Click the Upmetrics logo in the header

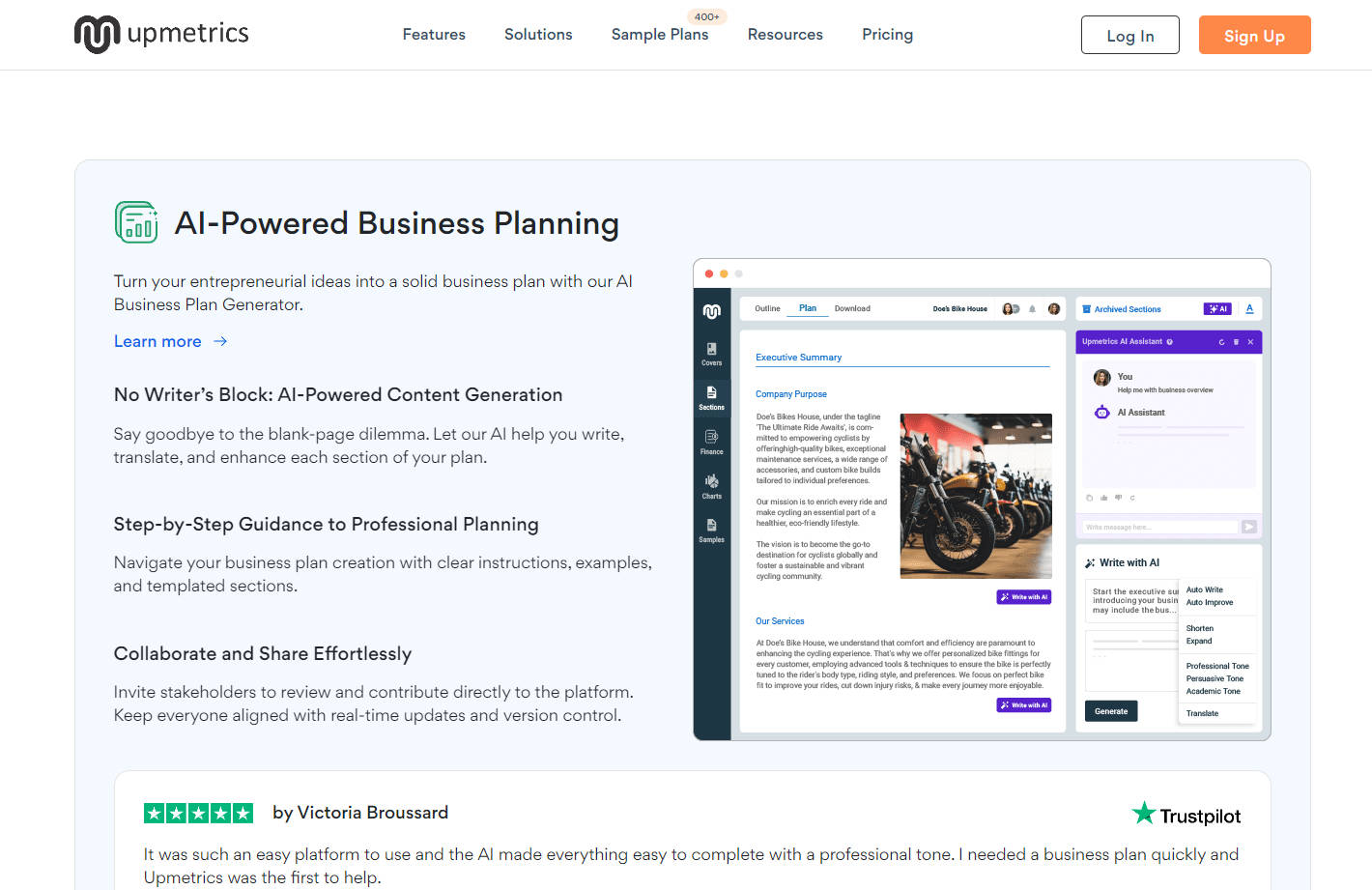(x=161, y=34)
